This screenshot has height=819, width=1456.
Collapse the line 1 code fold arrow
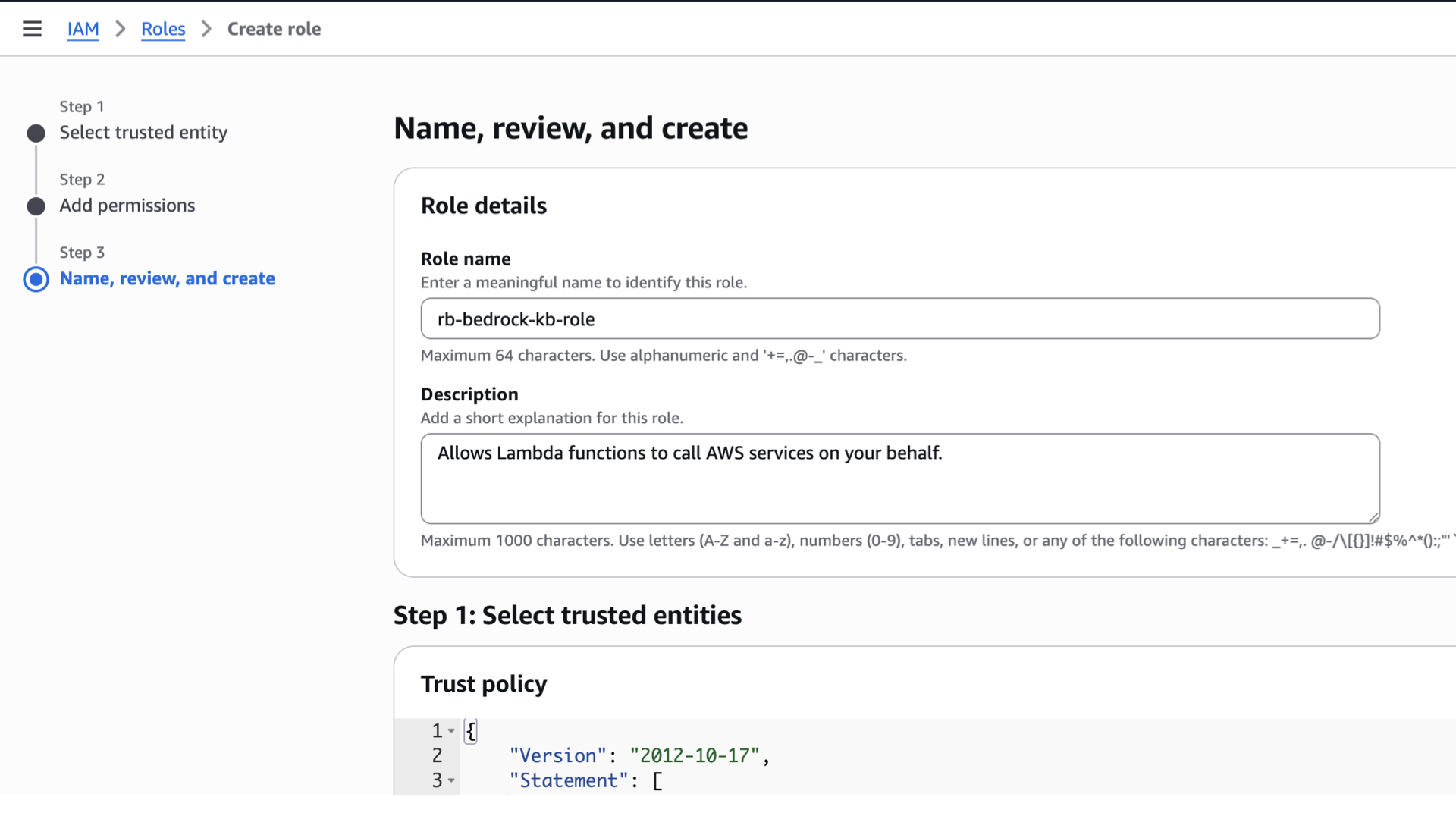point(451,731)
